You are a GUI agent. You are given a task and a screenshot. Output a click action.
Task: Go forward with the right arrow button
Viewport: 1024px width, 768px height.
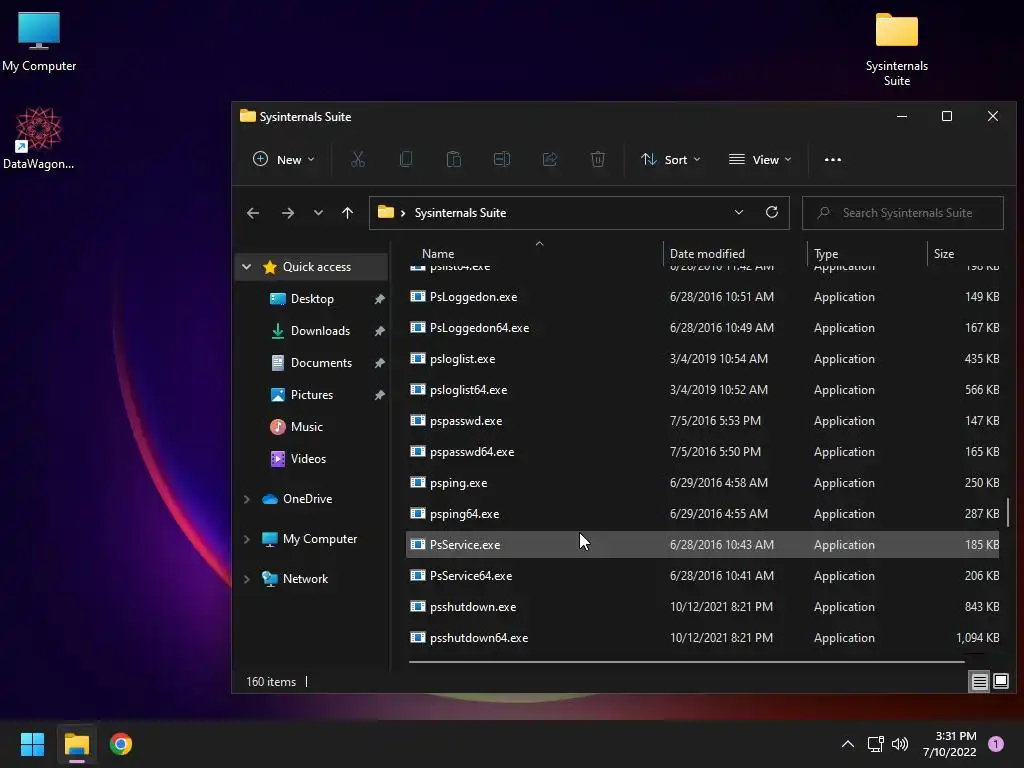tap(287, 213)
